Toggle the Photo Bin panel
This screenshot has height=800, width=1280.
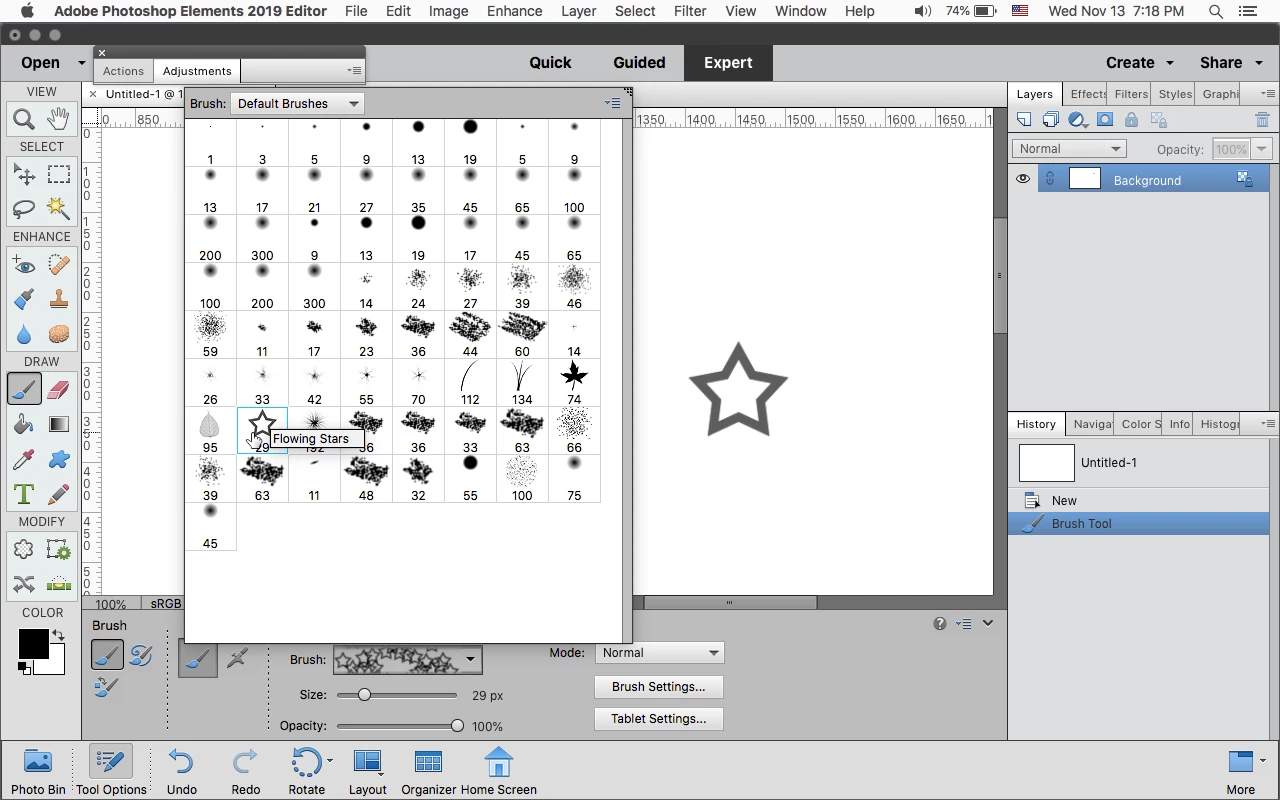point(38,771)
